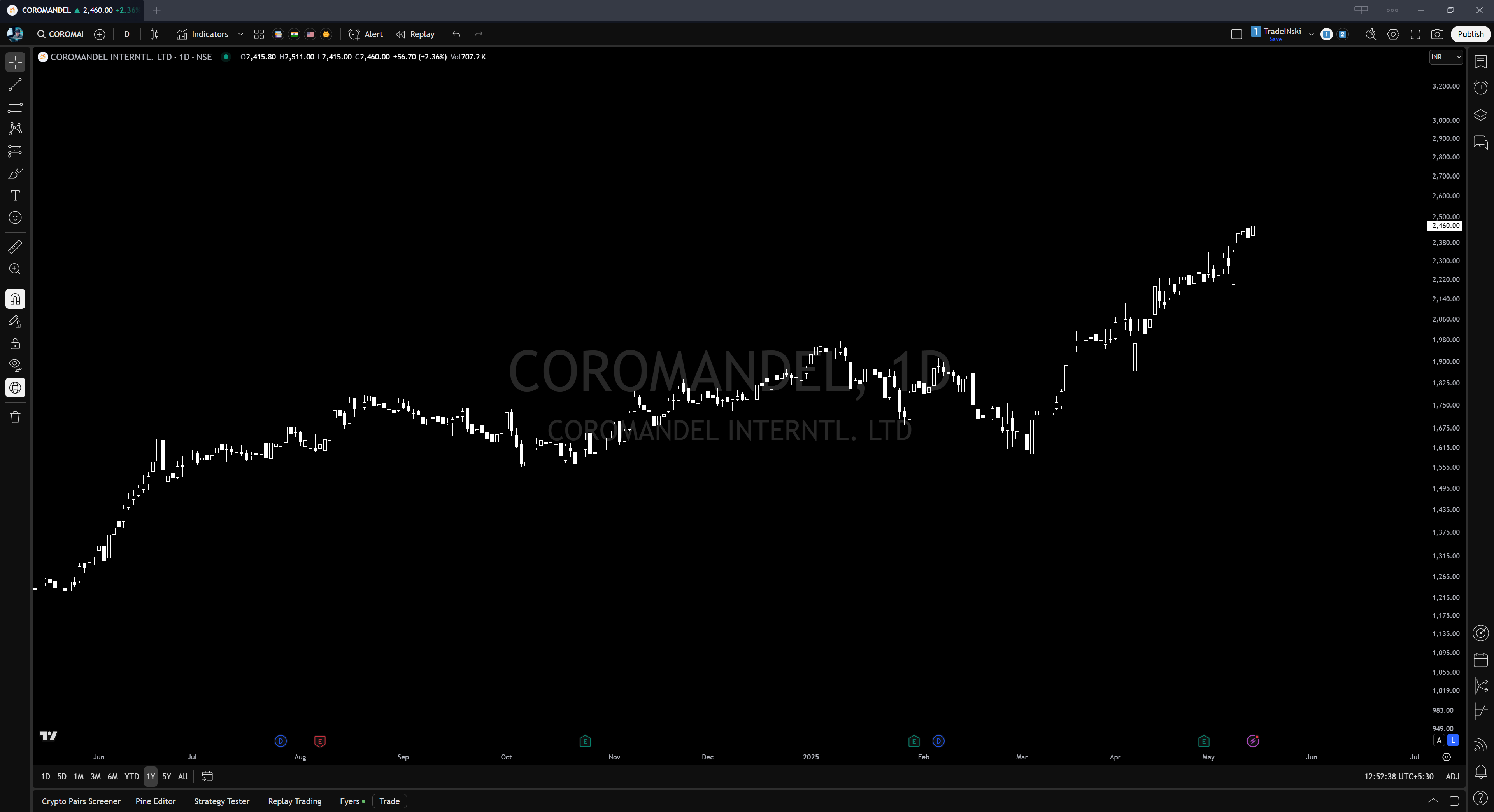
Task: Toggle lock all drawing tools
Action: [x=15, y=344]
